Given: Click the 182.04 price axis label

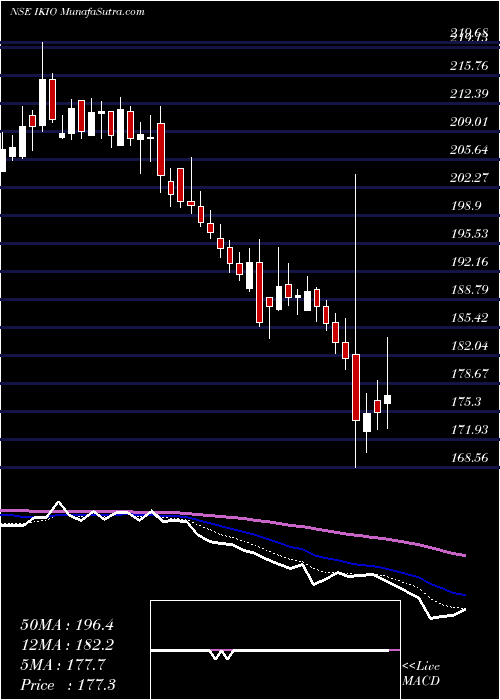Looking at the screenshot, I should 468,346.
